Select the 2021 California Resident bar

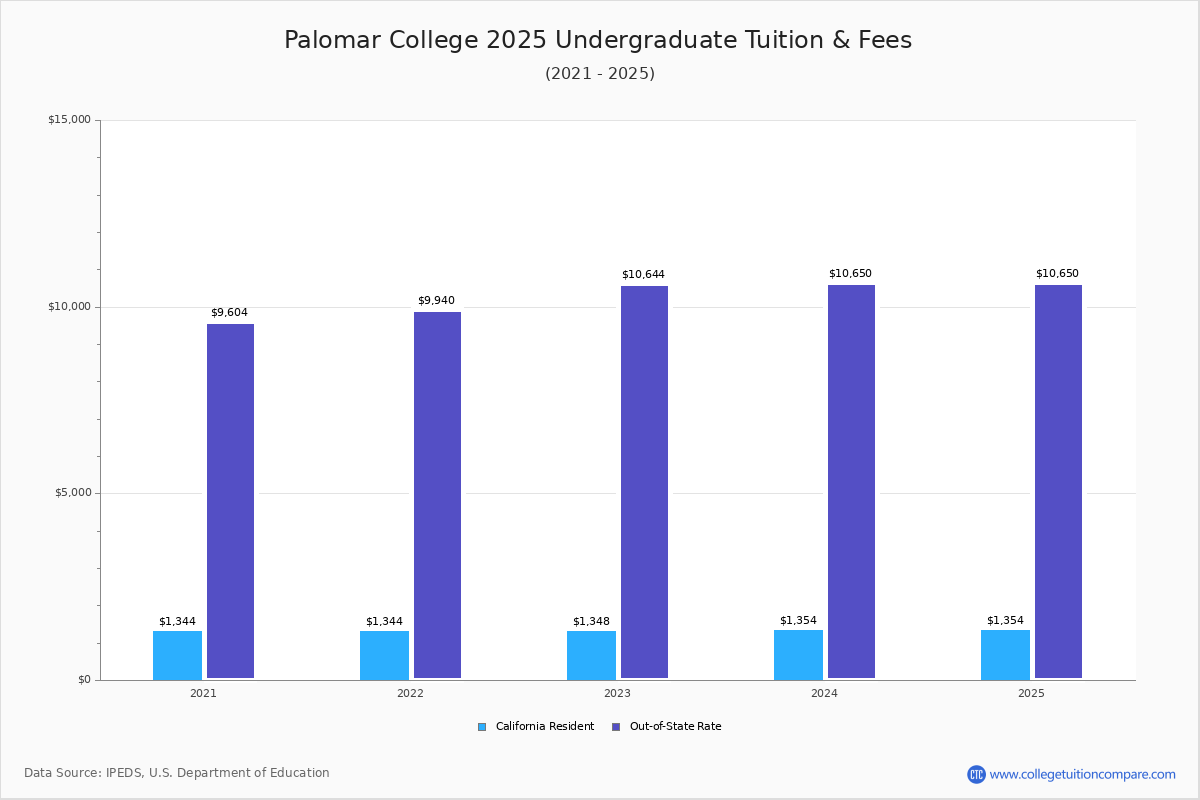coord(177,655)
